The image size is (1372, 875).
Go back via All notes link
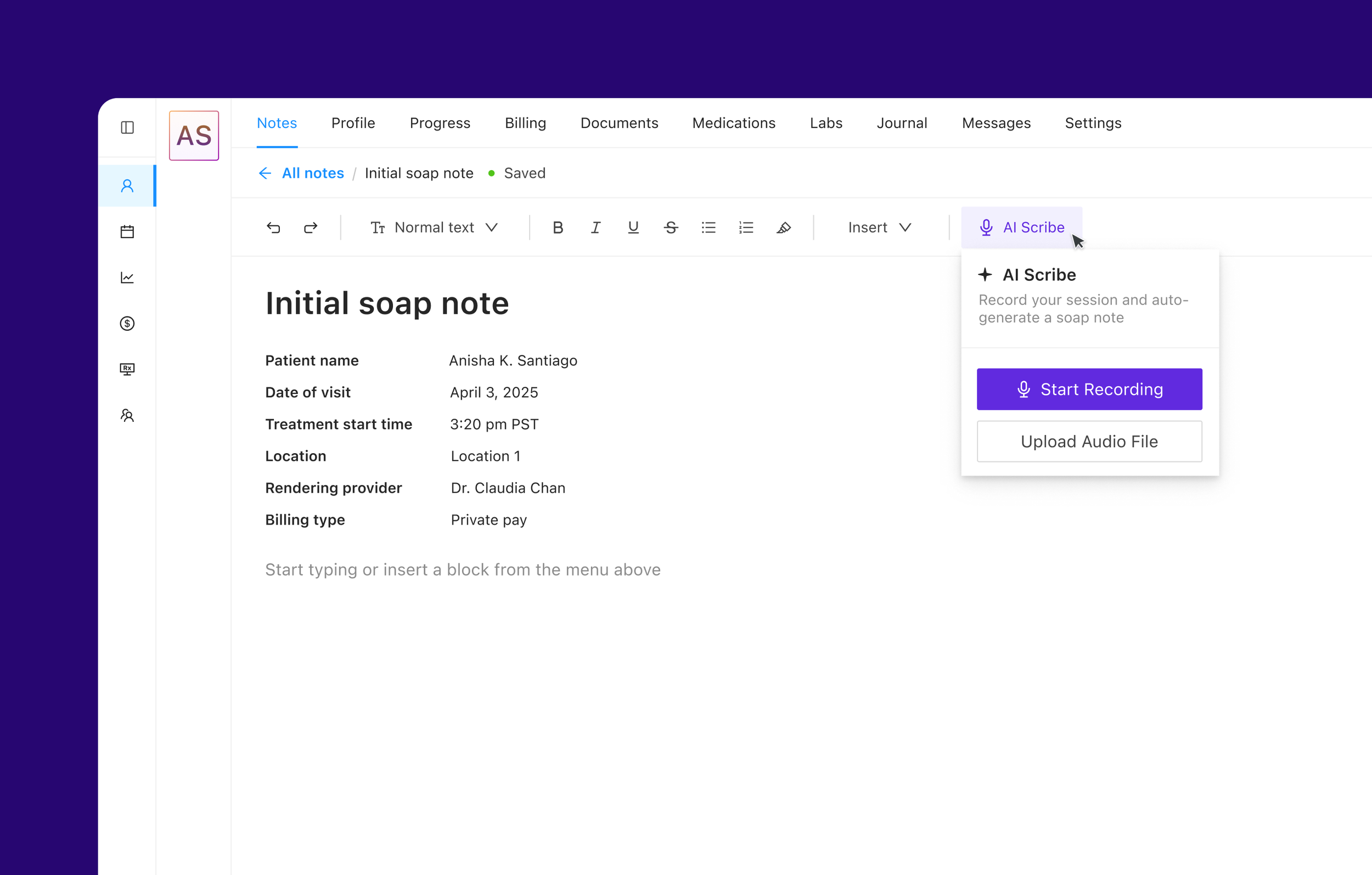tap(312, 173)
